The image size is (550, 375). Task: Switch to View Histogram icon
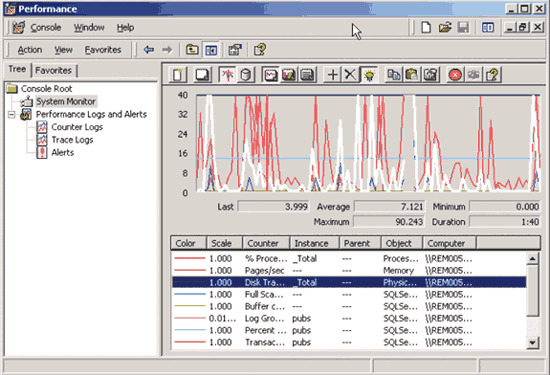point(289,75)
